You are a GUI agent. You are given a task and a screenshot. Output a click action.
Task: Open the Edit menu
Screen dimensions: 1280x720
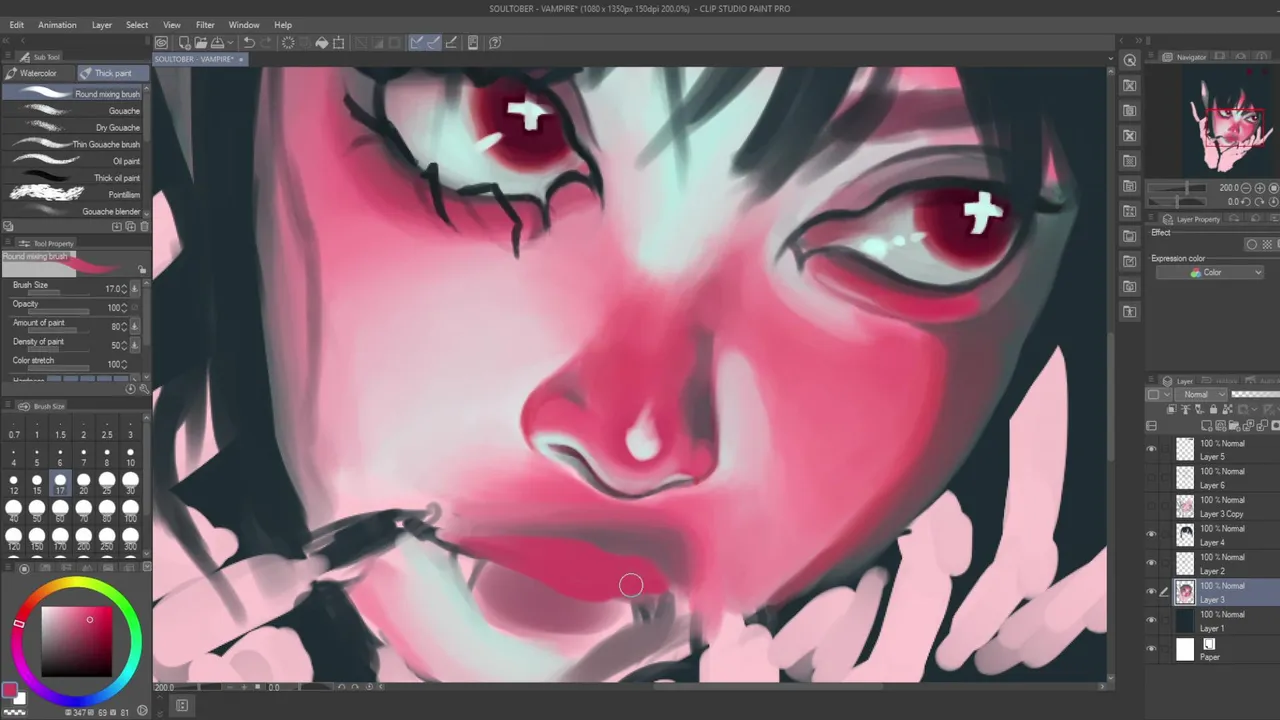[16, 25]
